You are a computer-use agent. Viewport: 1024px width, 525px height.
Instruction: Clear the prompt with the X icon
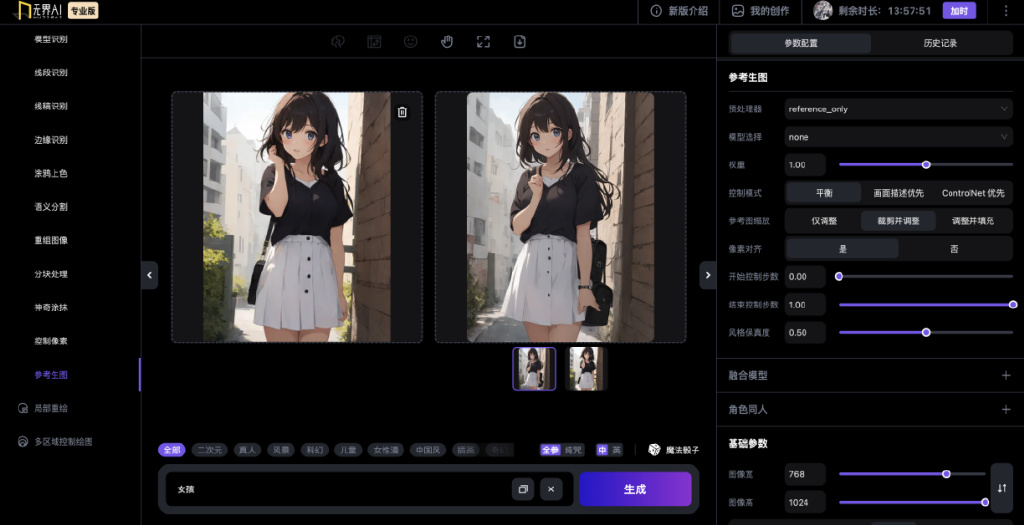(x=551, y=489)
